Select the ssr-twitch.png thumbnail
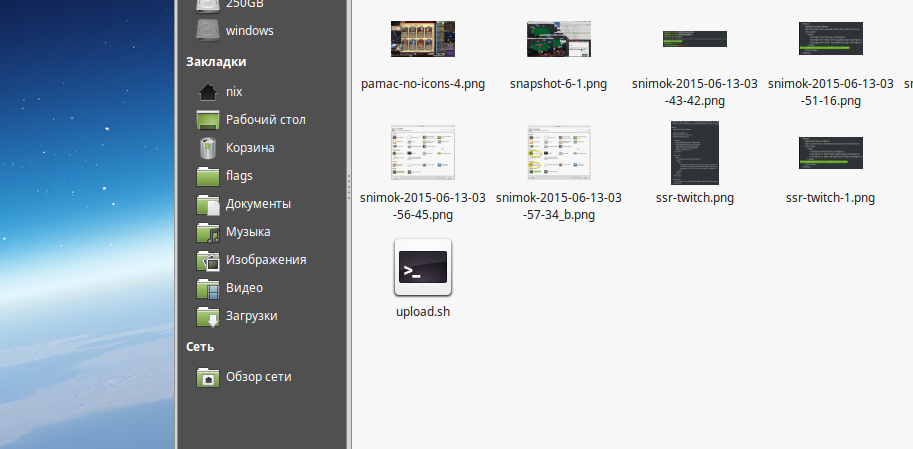913x449 pixels. (x=695, y=153)
